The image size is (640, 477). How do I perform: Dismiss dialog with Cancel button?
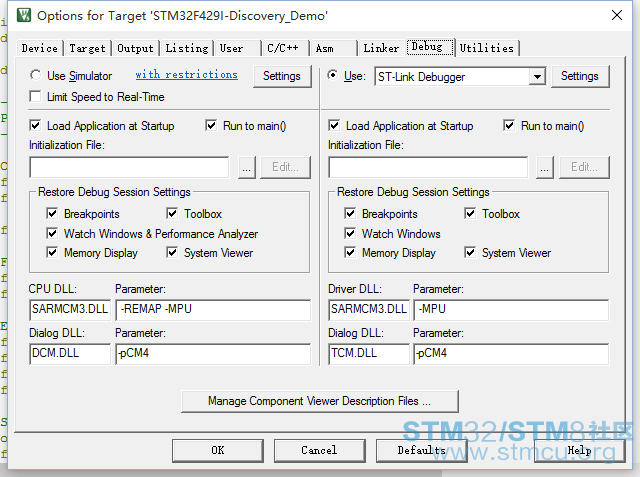(x=319, y=450)
